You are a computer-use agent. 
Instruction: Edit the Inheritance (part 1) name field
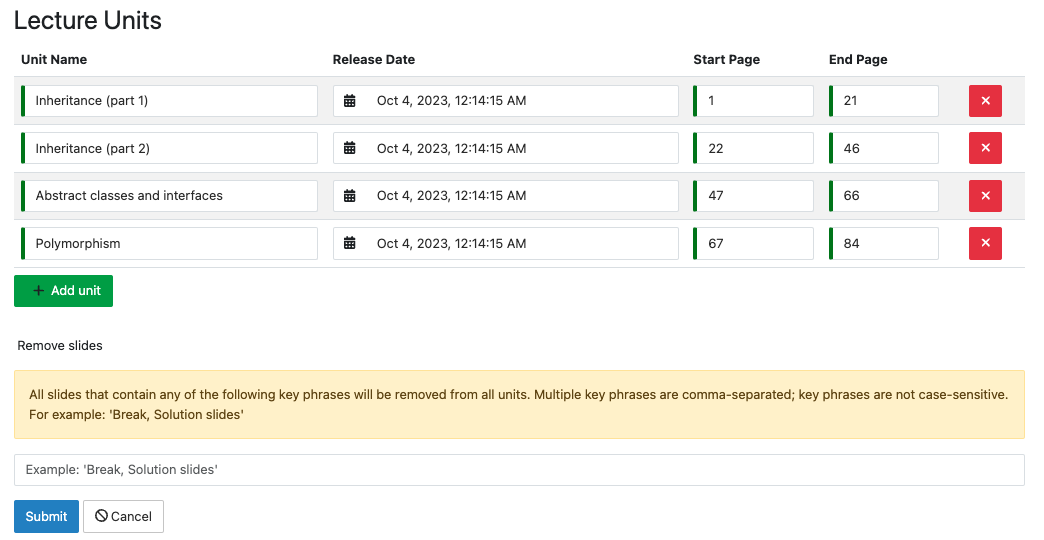(170, 101)
